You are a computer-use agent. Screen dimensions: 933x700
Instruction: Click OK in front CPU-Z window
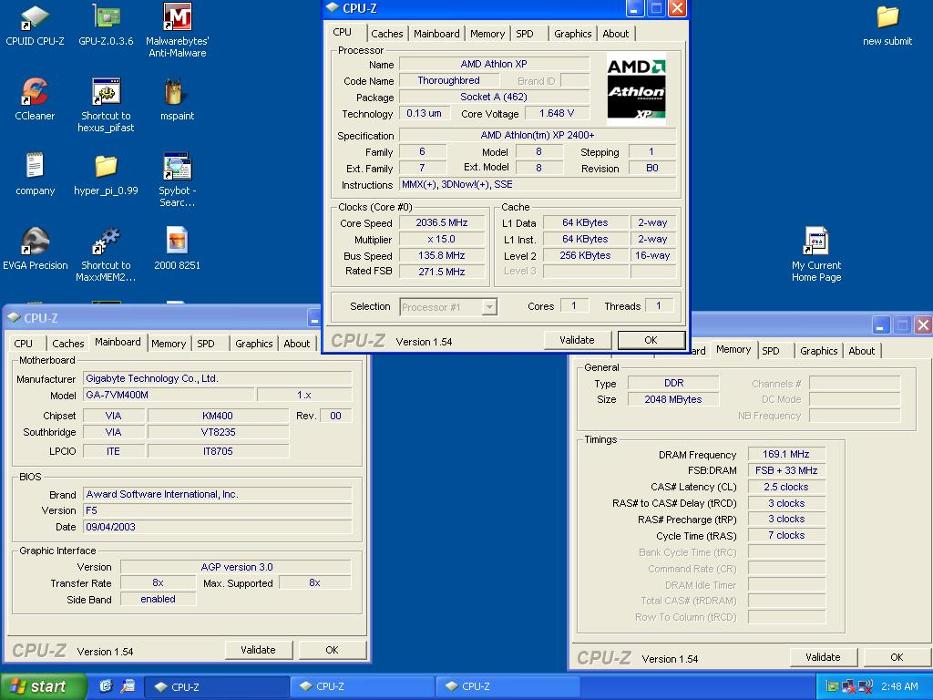[x=651, y=340]
